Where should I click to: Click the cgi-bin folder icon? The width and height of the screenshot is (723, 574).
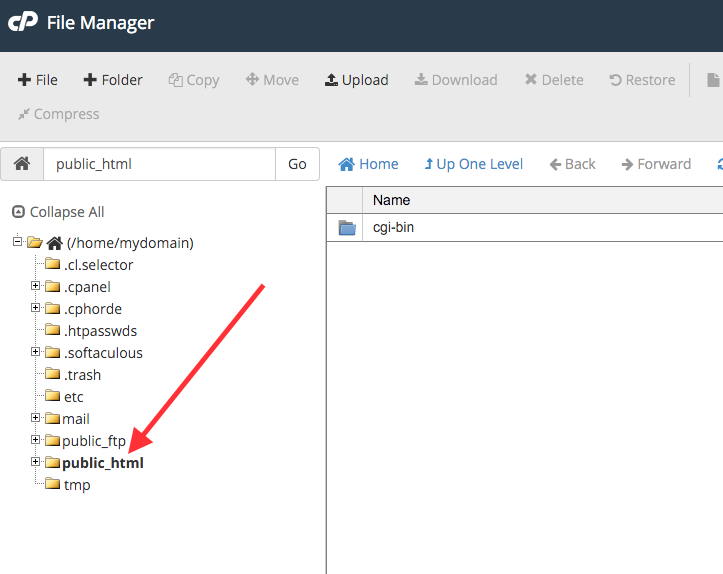(x=347, y=228)
